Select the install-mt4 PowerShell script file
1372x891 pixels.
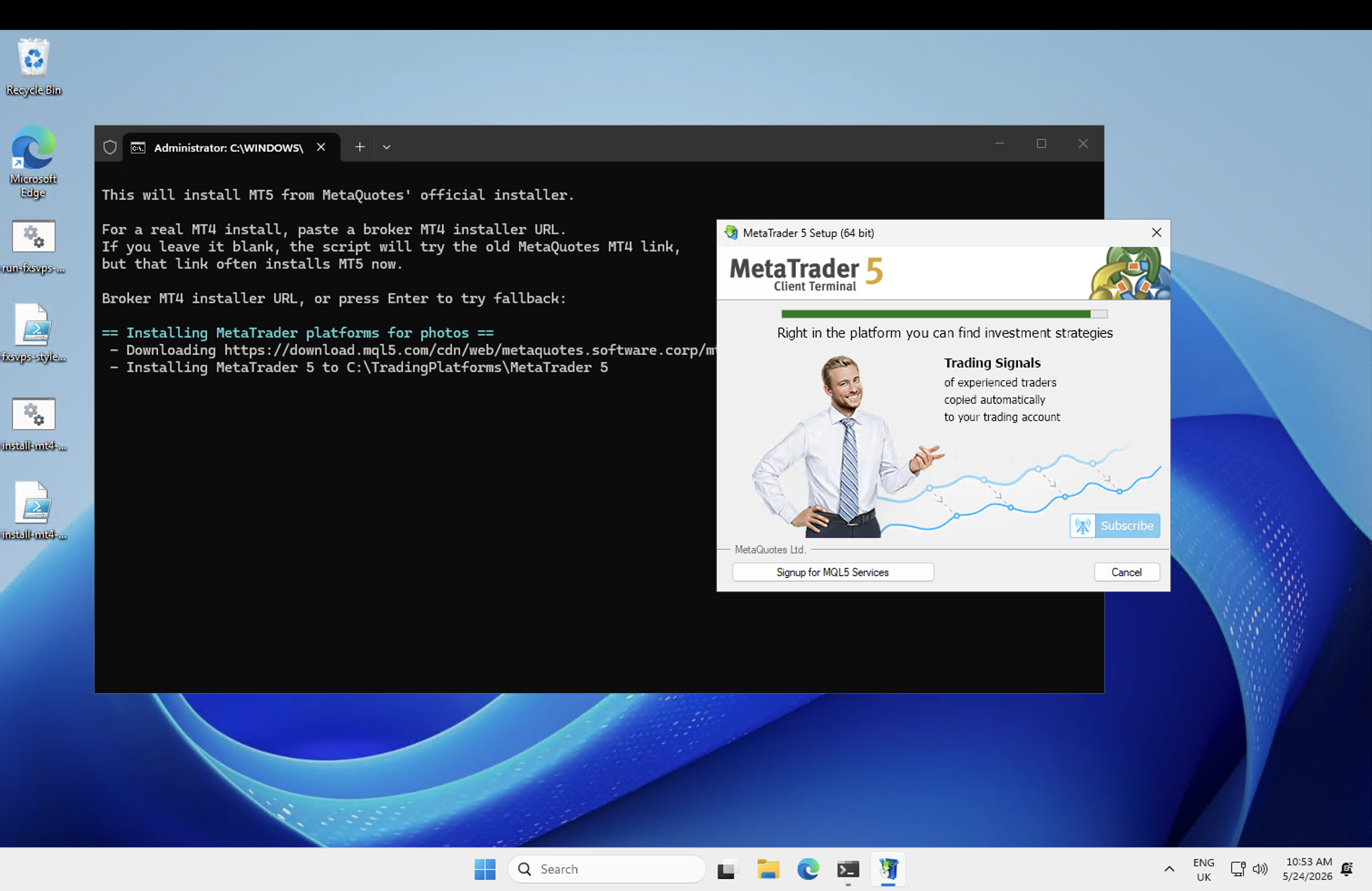click(34, 511)
